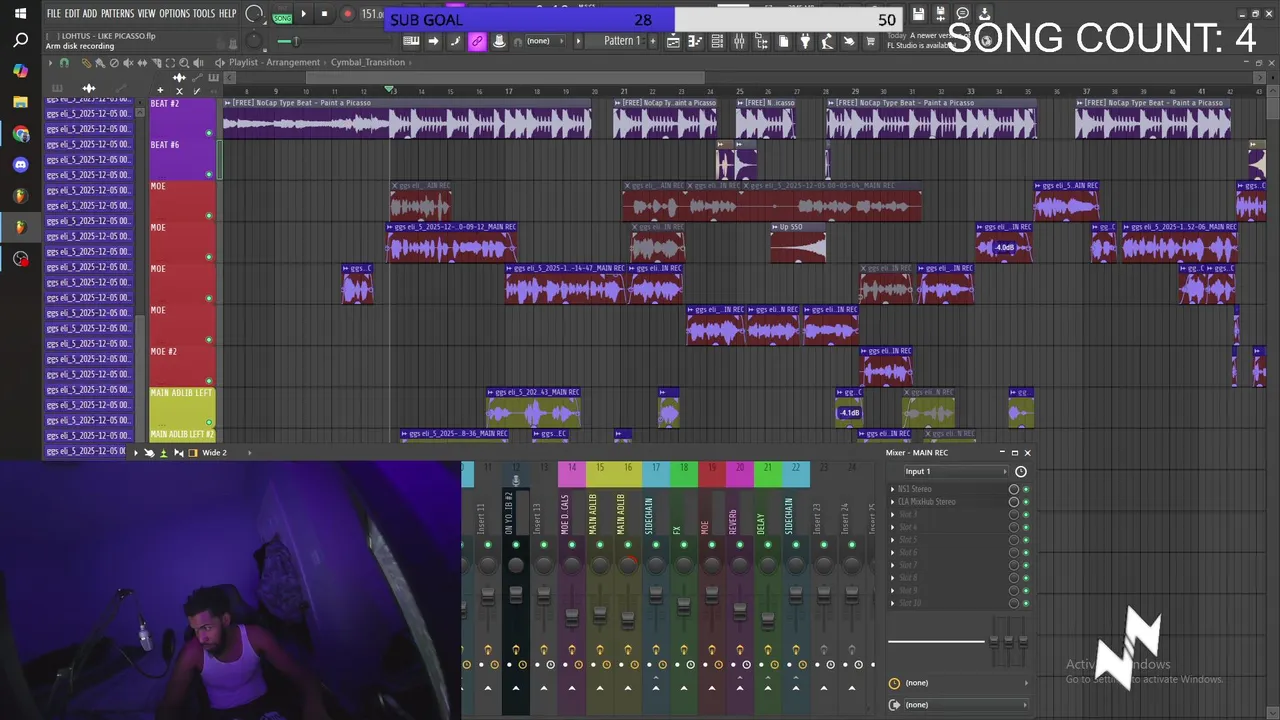Open the Windows Start button
Screen dimensions: 1280x720
click(x=20, y=13)
